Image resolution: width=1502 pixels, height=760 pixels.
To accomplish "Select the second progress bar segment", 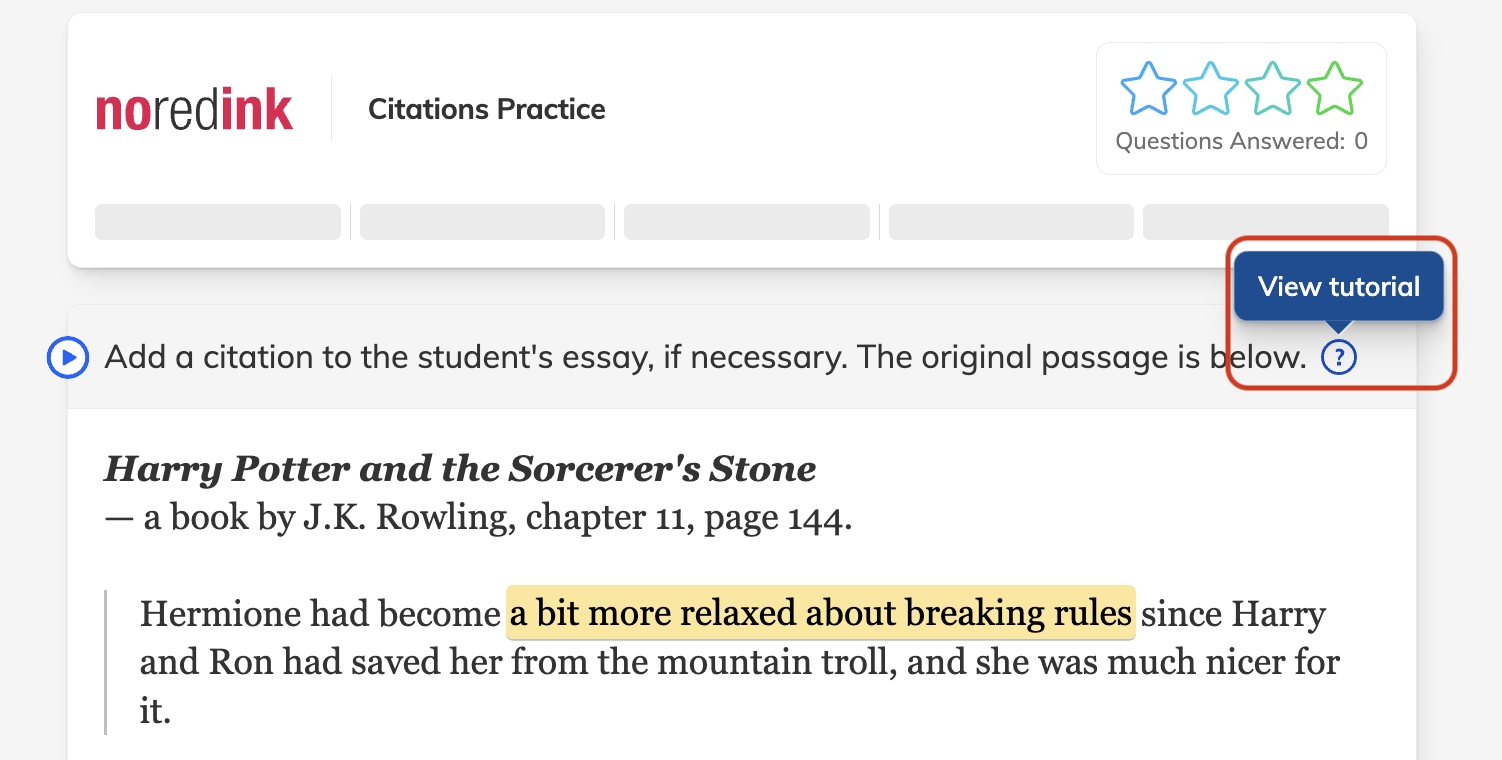I will (x=482, y=222).
